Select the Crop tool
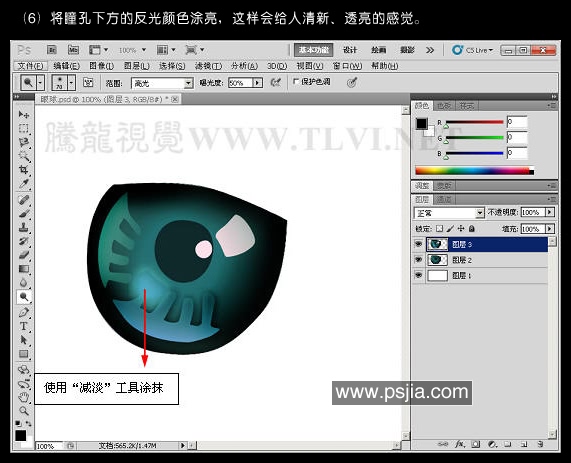The width and height of the screenshot is (571, 463). coord(24,169)
